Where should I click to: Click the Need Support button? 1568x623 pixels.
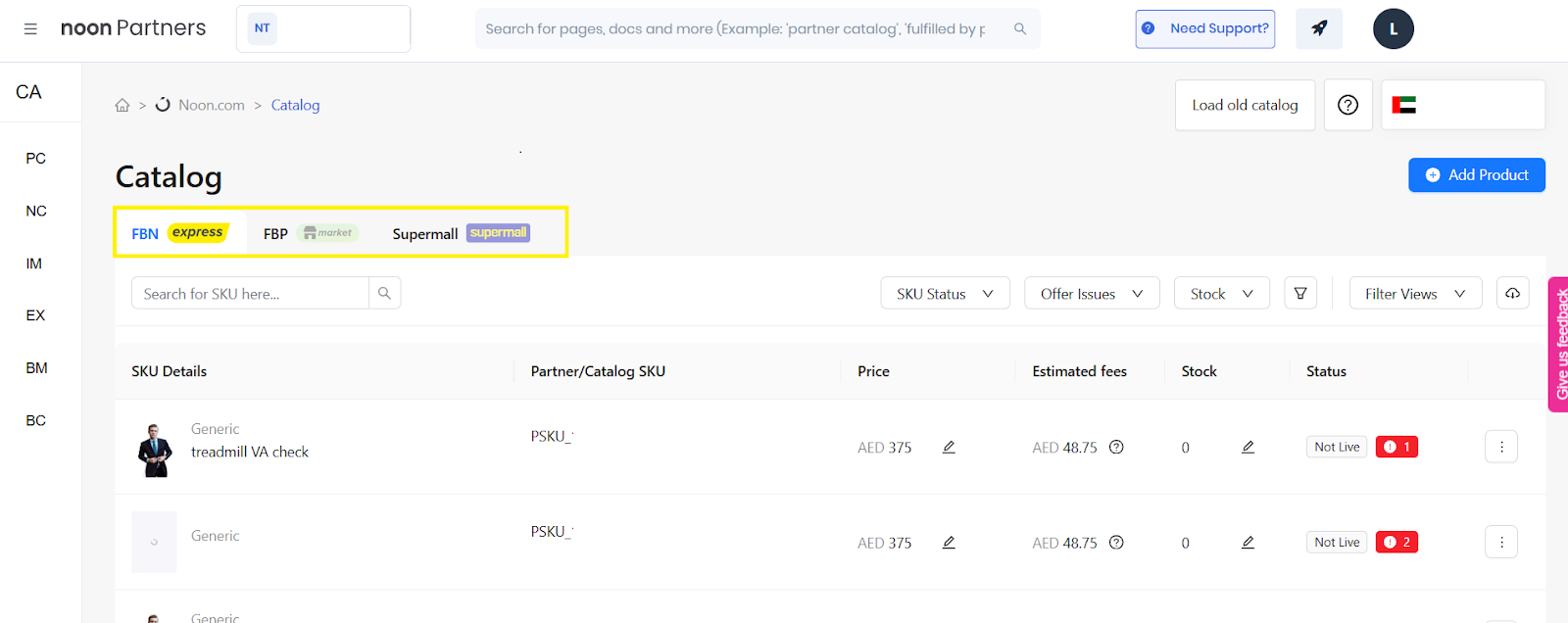coord(1205,28)
